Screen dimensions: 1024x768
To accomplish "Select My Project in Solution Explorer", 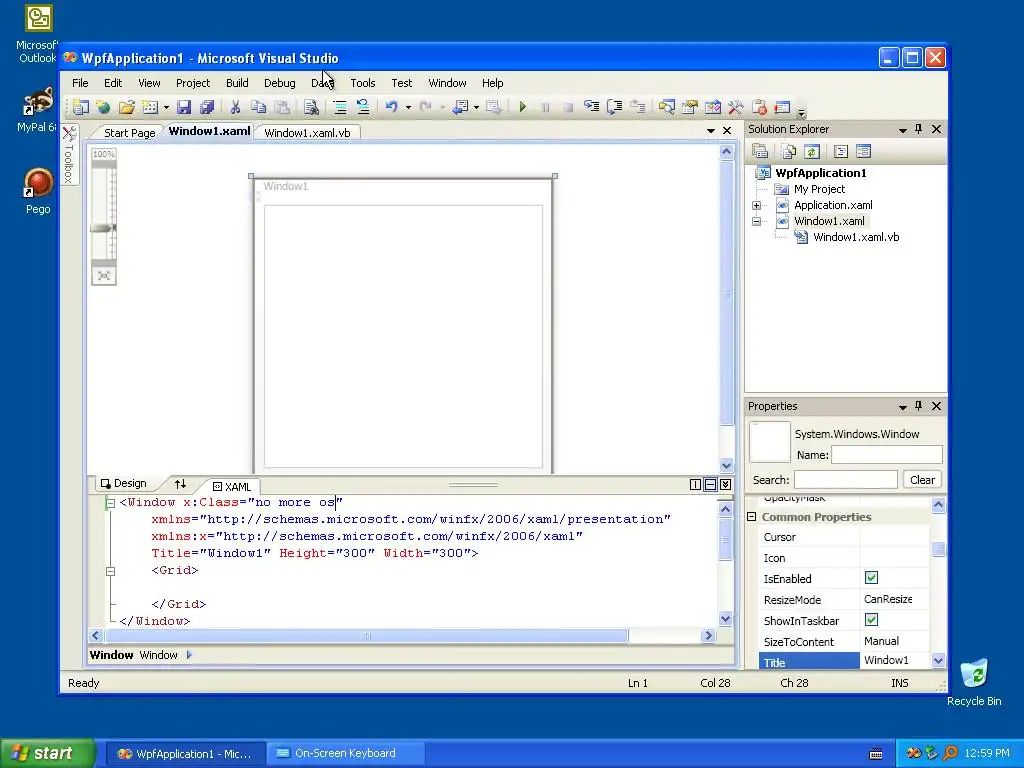I will [x=819, y=189].
